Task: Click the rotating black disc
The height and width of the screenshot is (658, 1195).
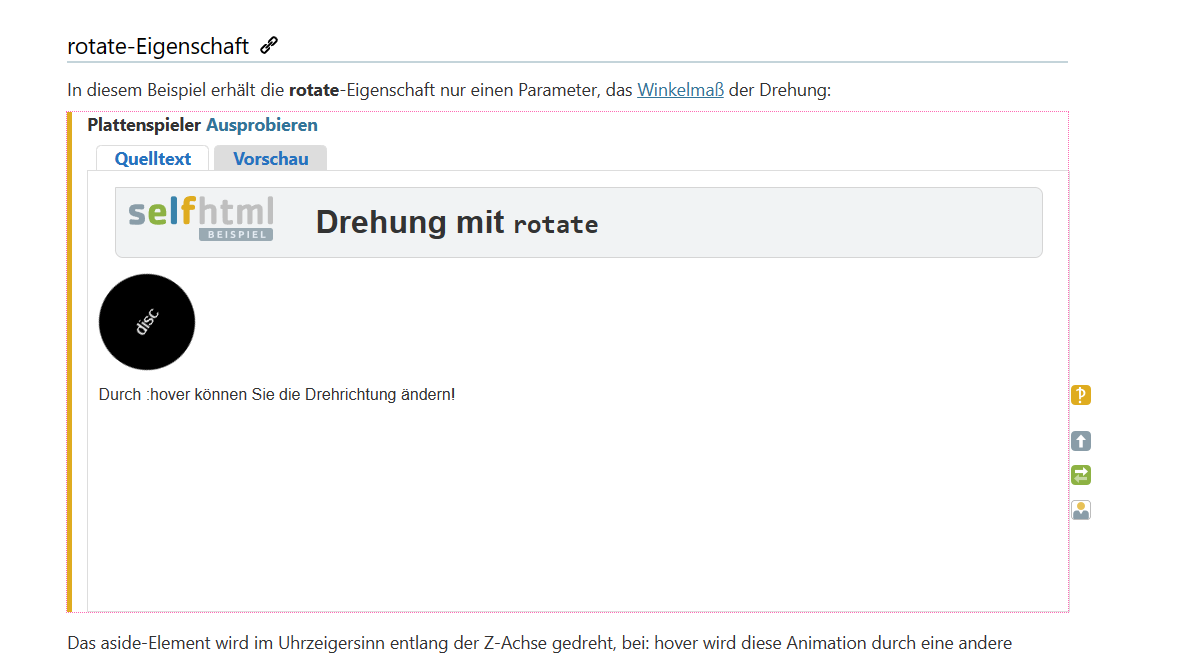Action: (147, 322)
